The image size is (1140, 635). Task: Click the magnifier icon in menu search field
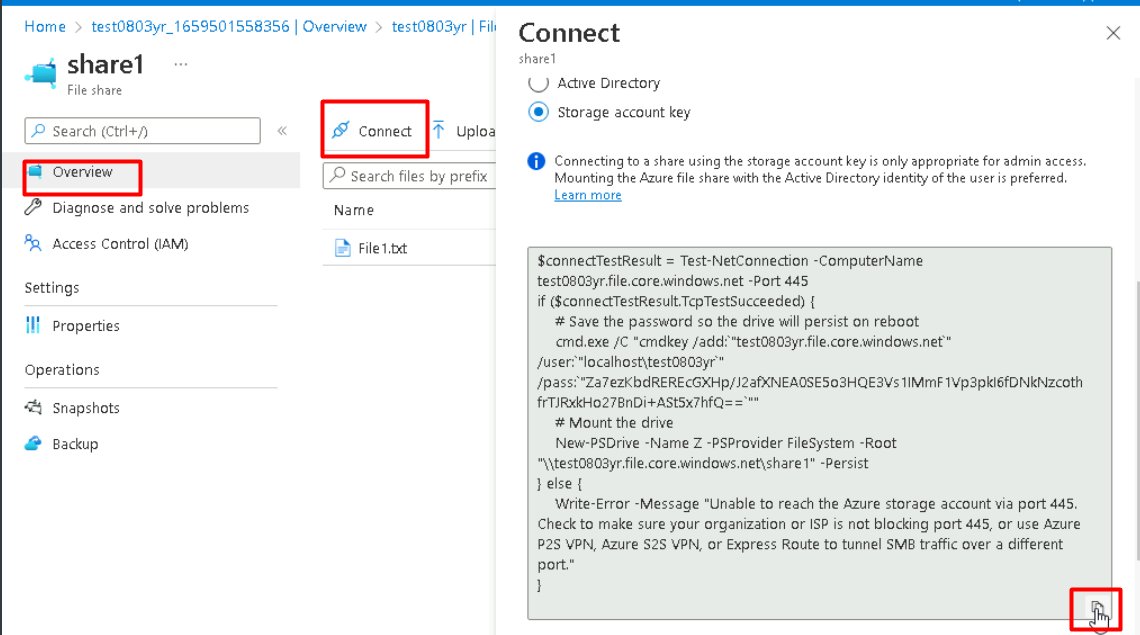click(39, 131)
